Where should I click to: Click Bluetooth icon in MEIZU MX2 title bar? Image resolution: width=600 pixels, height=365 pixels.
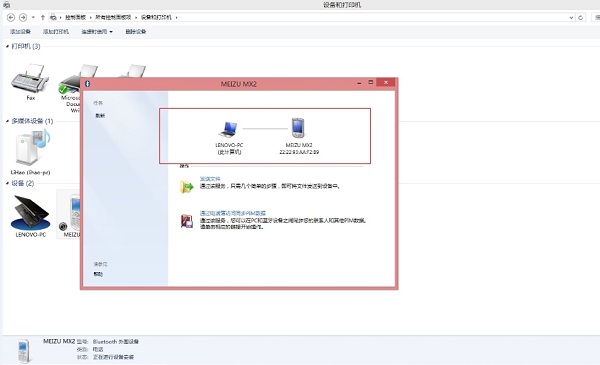point(87,83)
